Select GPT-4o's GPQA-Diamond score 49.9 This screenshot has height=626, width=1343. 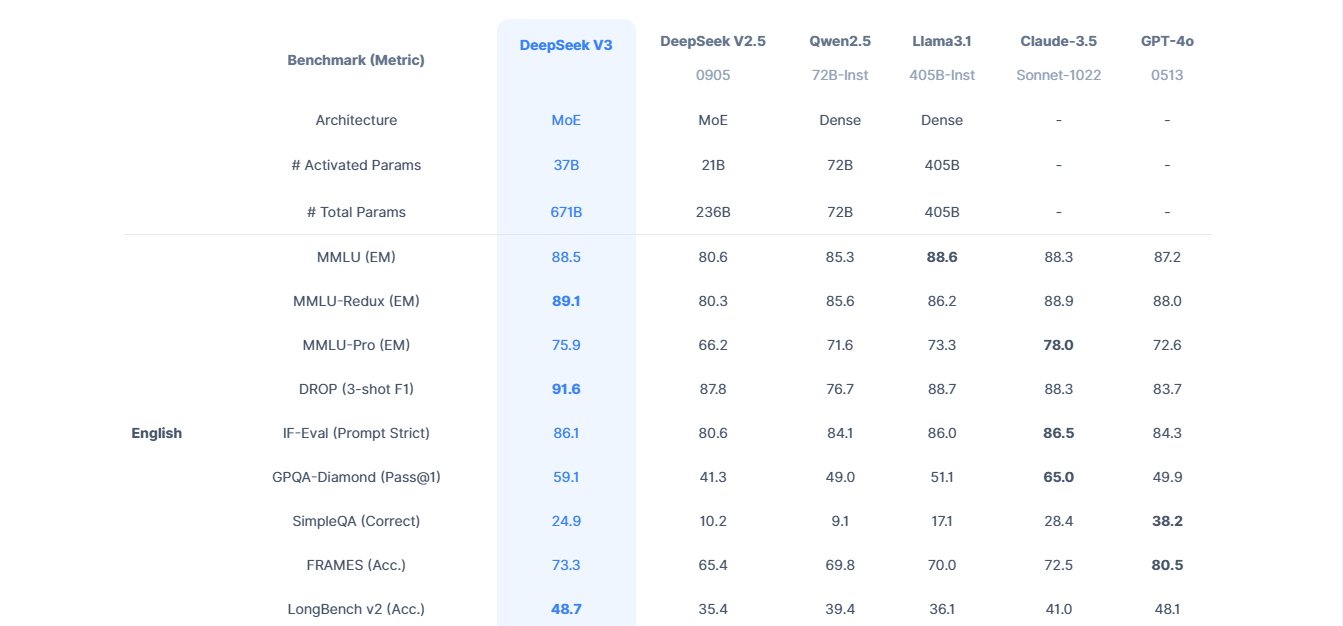coord(1167,477)
